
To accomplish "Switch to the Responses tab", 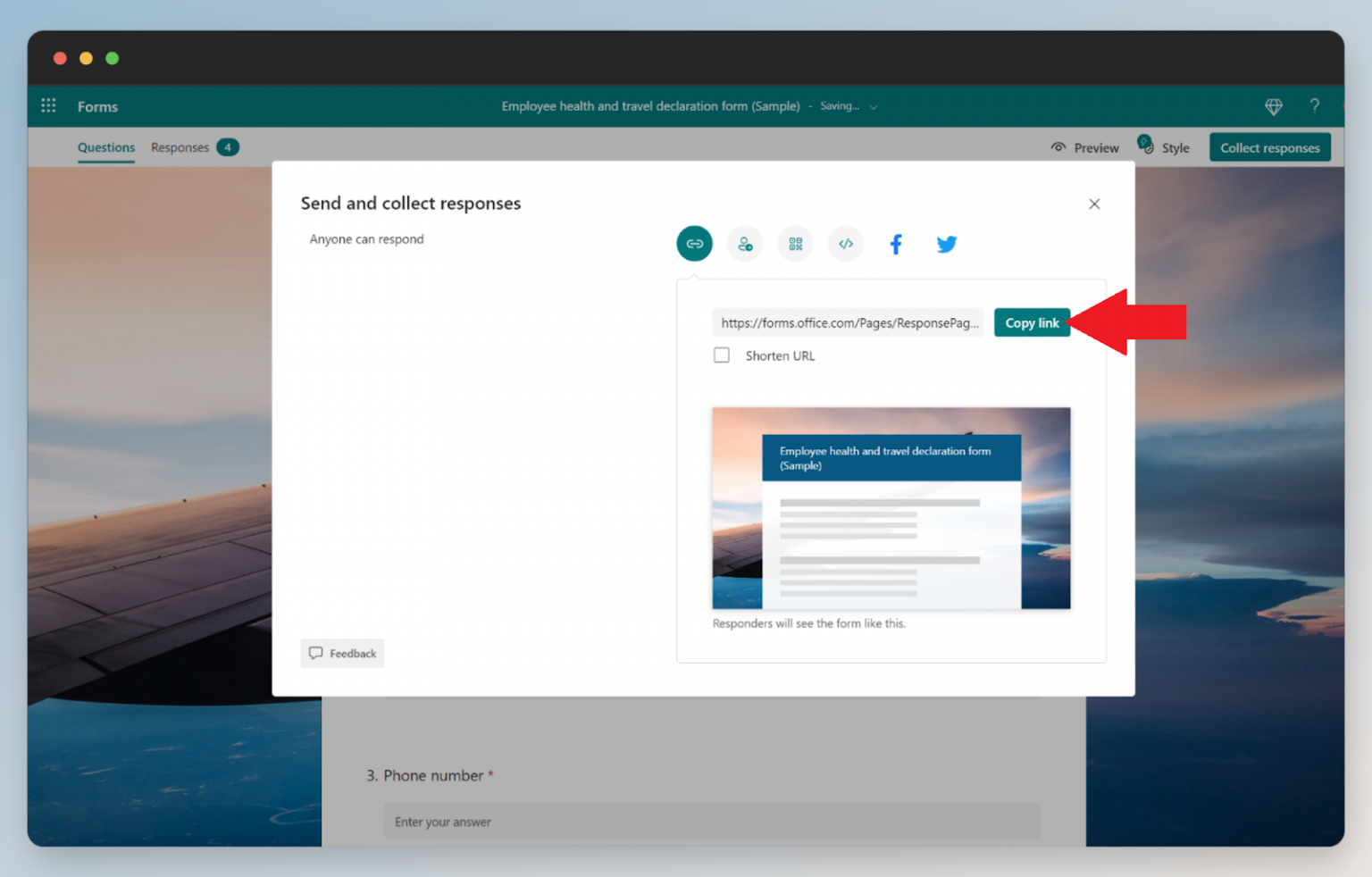I will tap(180, 146).
